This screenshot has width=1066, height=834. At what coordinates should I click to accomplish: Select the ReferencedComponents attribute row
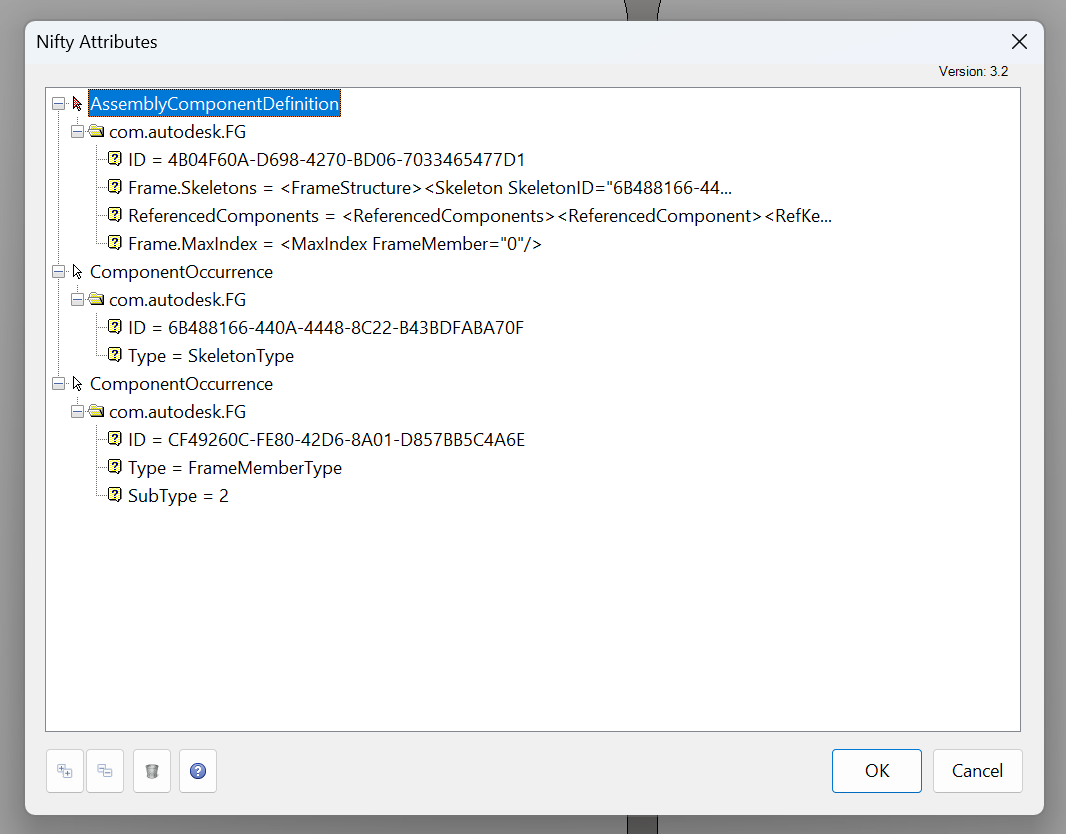479,215
